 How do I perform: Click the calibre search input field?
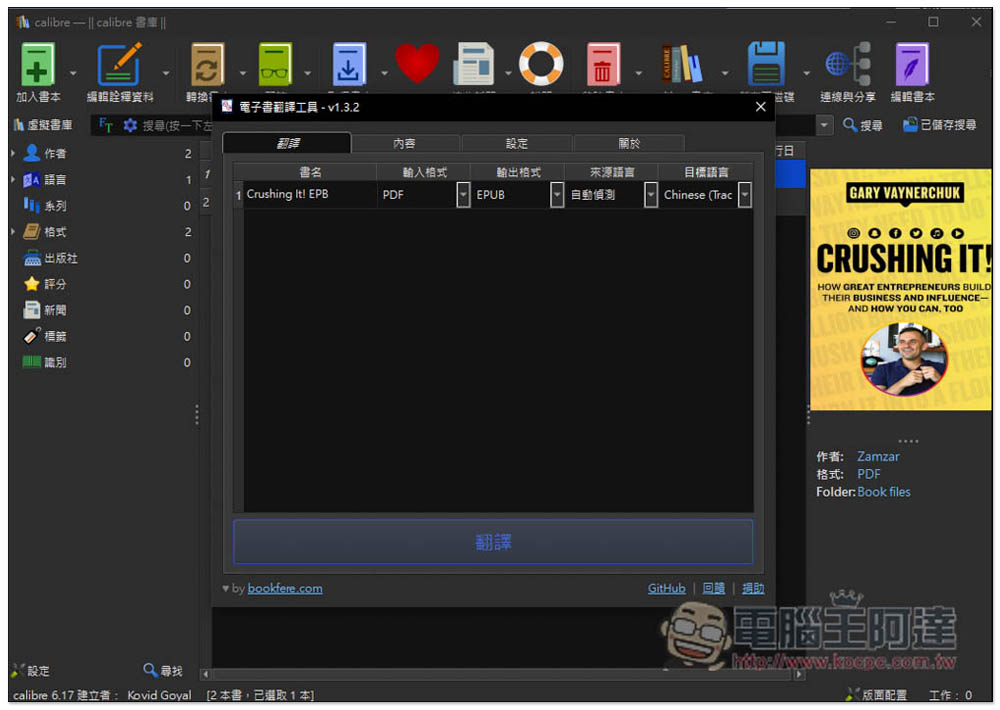[x=177, y=125]
